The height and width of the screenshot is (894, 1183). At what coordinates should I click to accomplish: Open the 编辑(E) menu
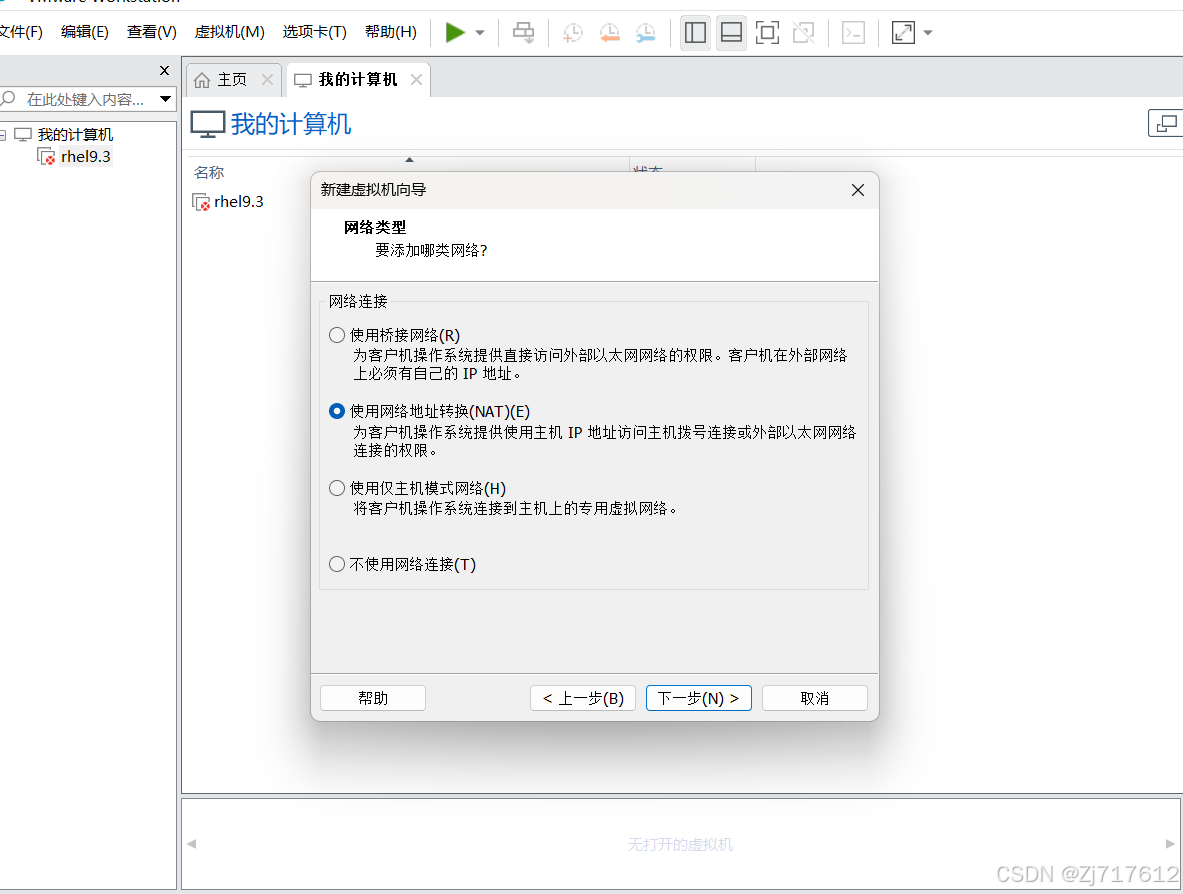(x=84, y=32)
